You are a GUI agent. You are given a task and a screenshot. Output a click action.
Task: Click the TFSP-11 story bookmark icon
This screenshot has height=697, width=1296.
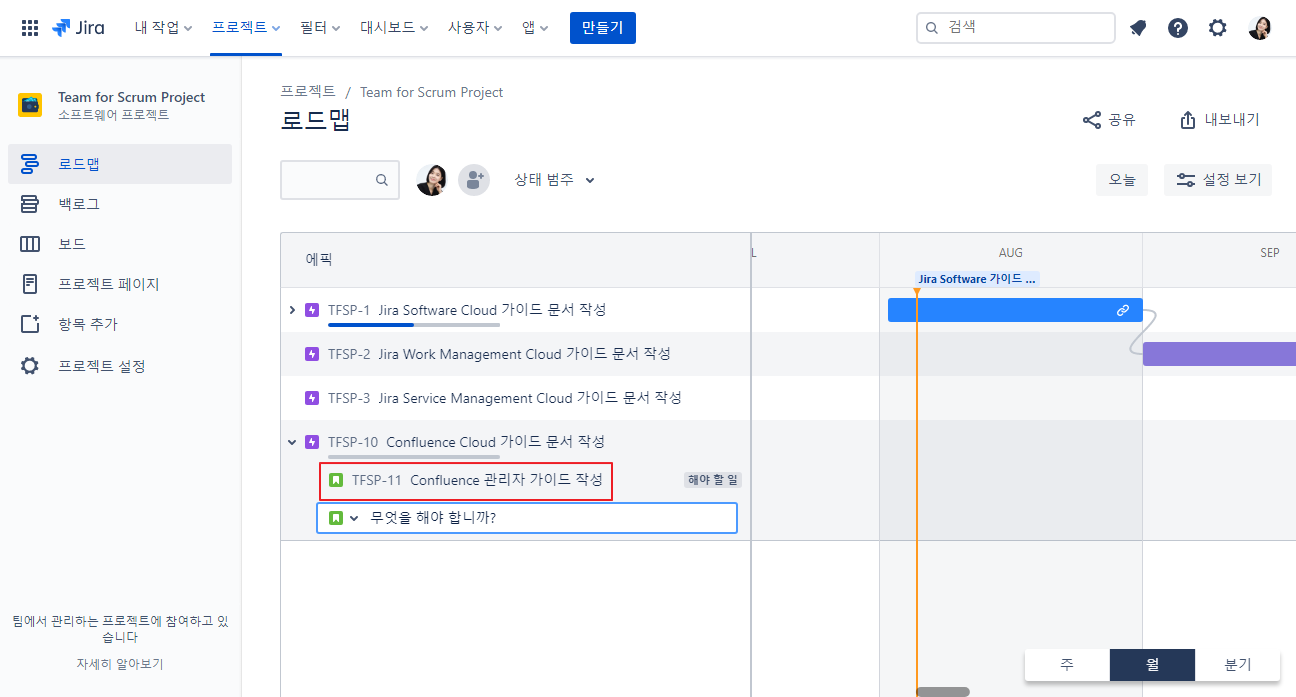point(336,480)
